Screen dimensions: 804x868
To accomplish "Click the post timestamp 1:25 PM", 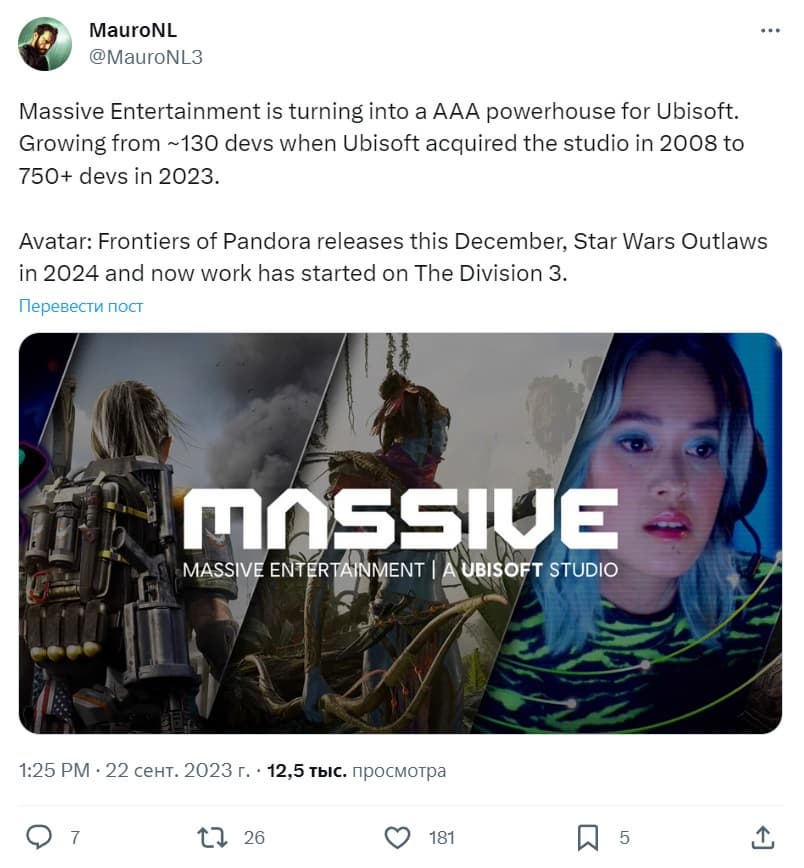I will (54, 770).
